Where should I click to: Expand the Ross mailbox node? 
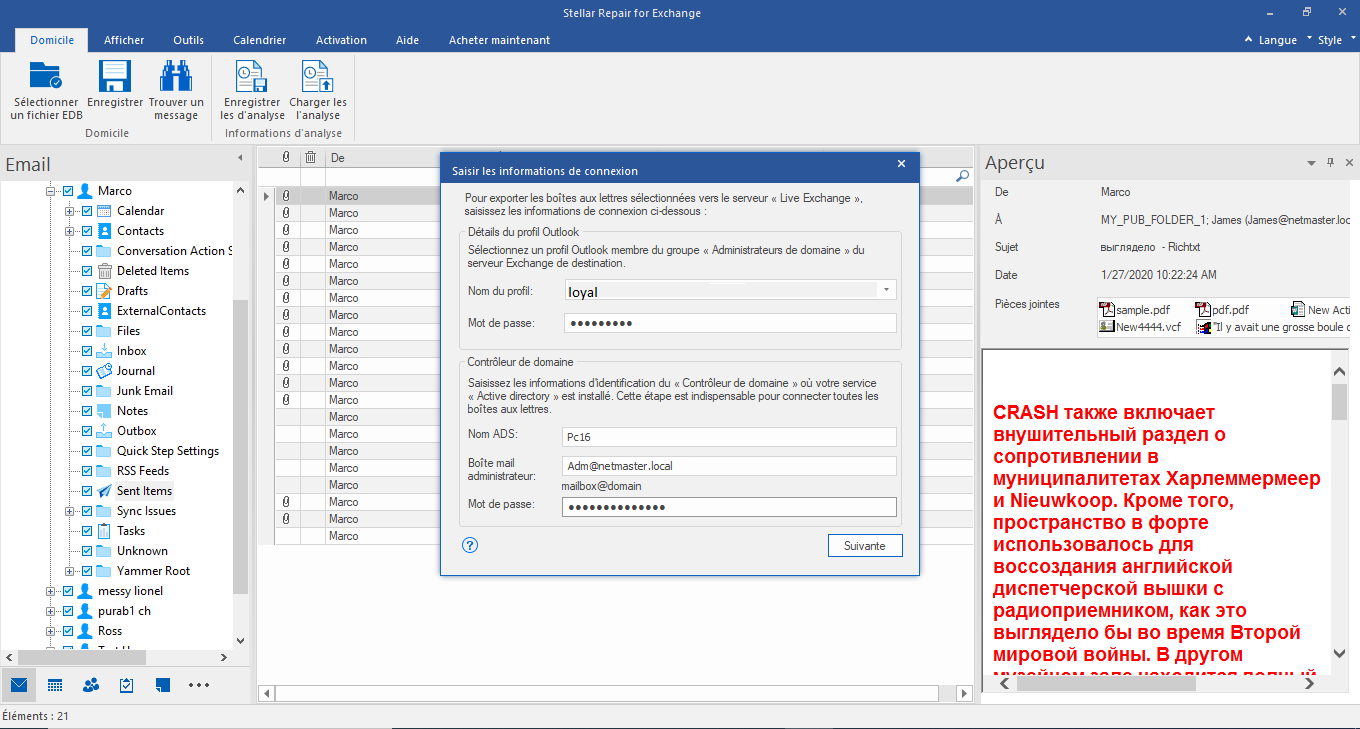click(x=50, y=631)
